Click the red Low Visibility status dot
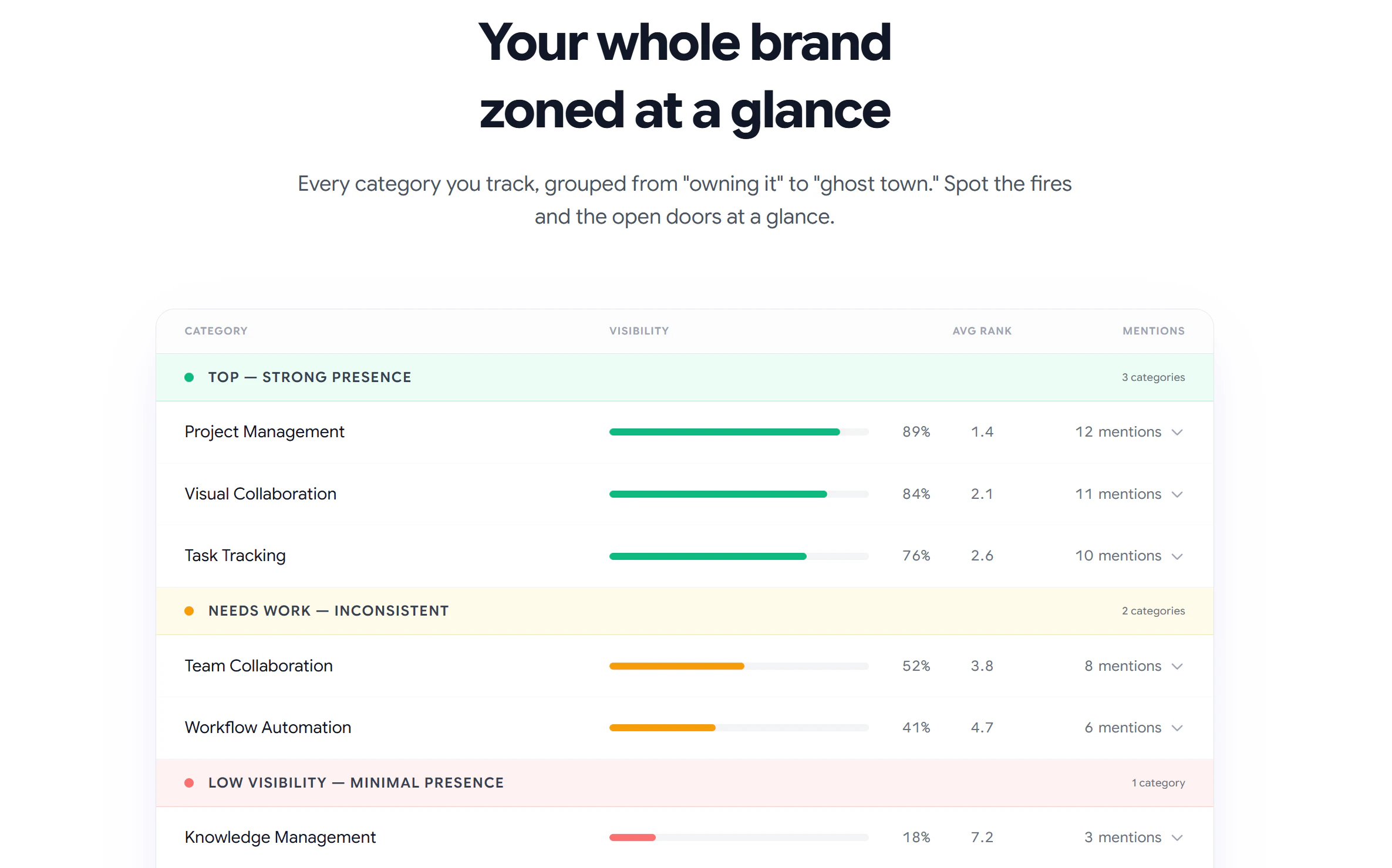The width and height of the screenshot is (1392, 868). (x=189, y=782)
